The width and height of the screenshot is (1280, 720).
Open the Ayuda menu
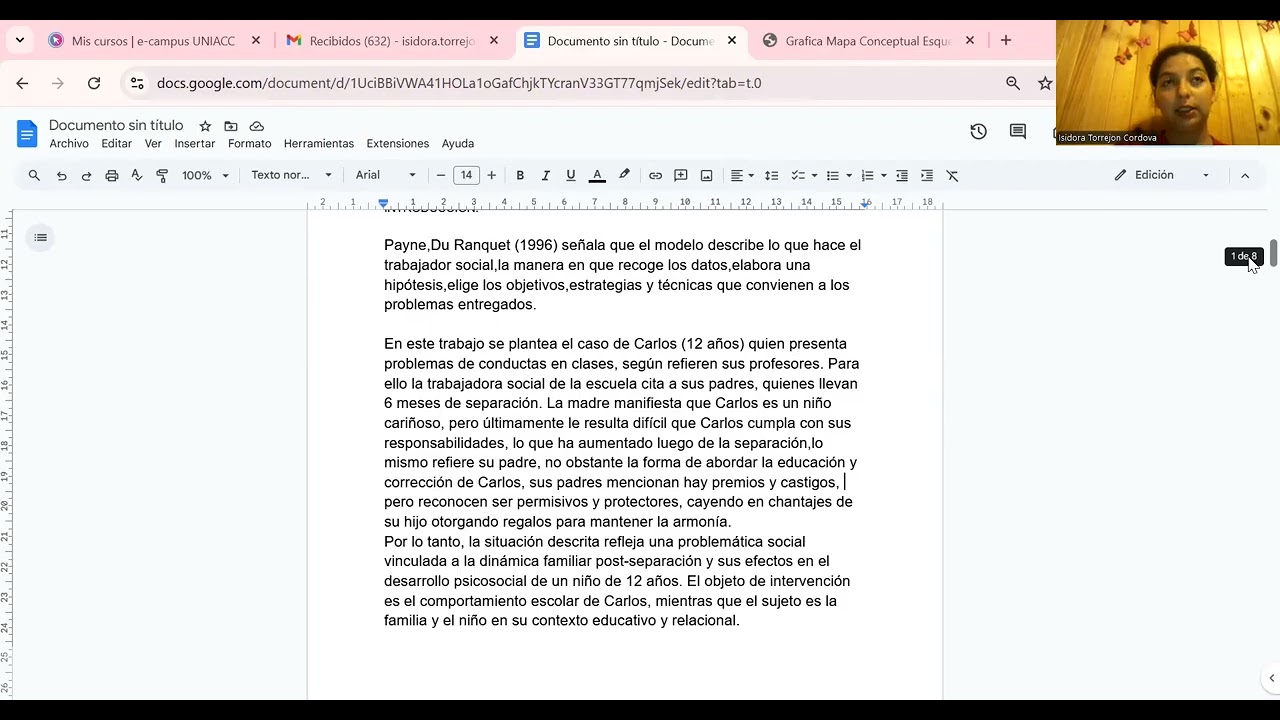click(x=458, y=144)
